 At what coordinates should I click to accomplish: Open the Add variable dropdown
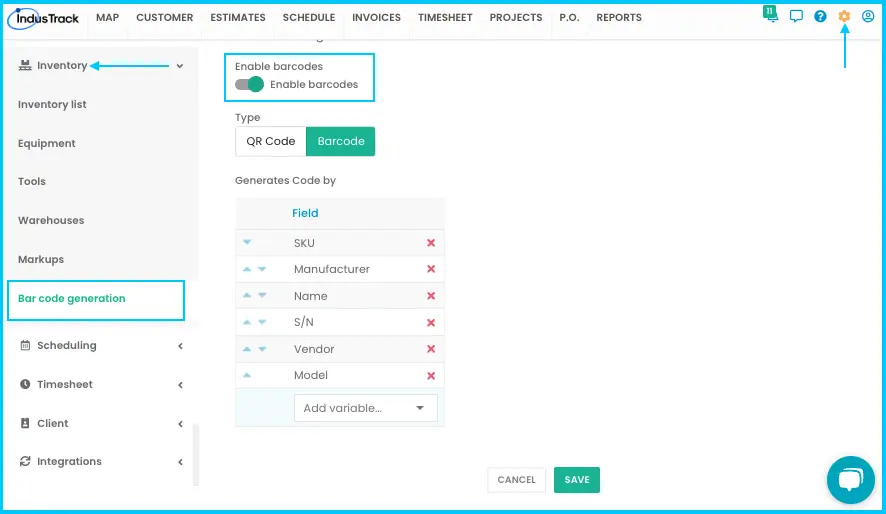366,408
